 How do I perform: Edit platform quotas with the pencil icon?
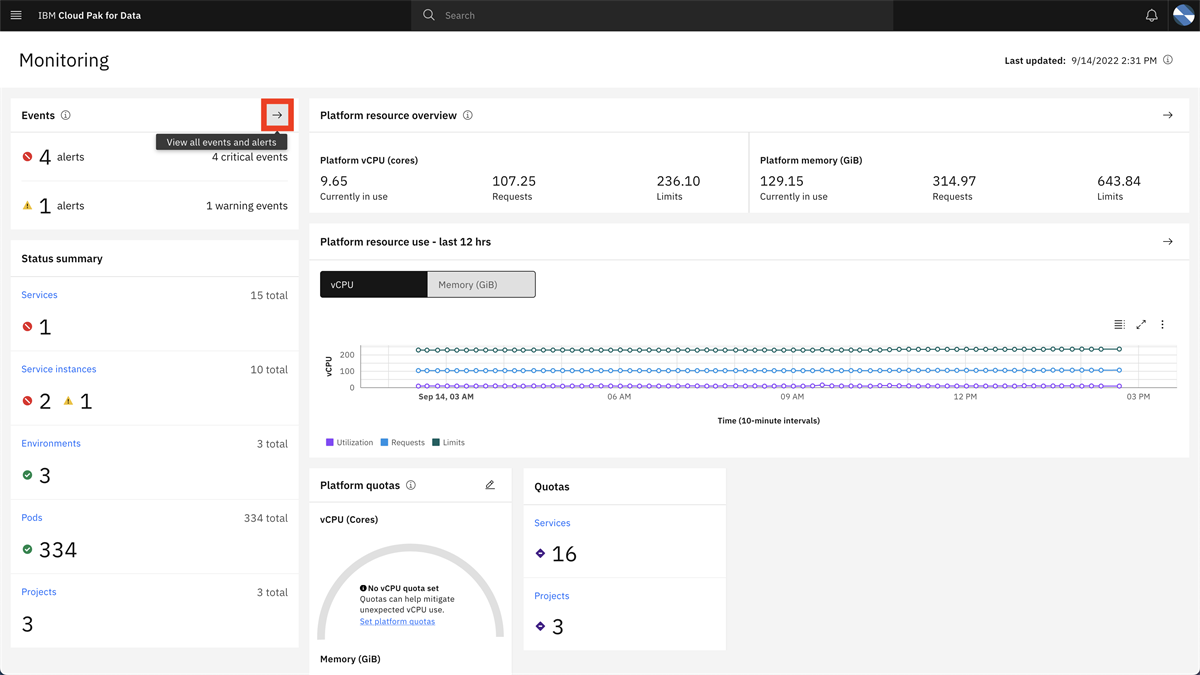490,485
